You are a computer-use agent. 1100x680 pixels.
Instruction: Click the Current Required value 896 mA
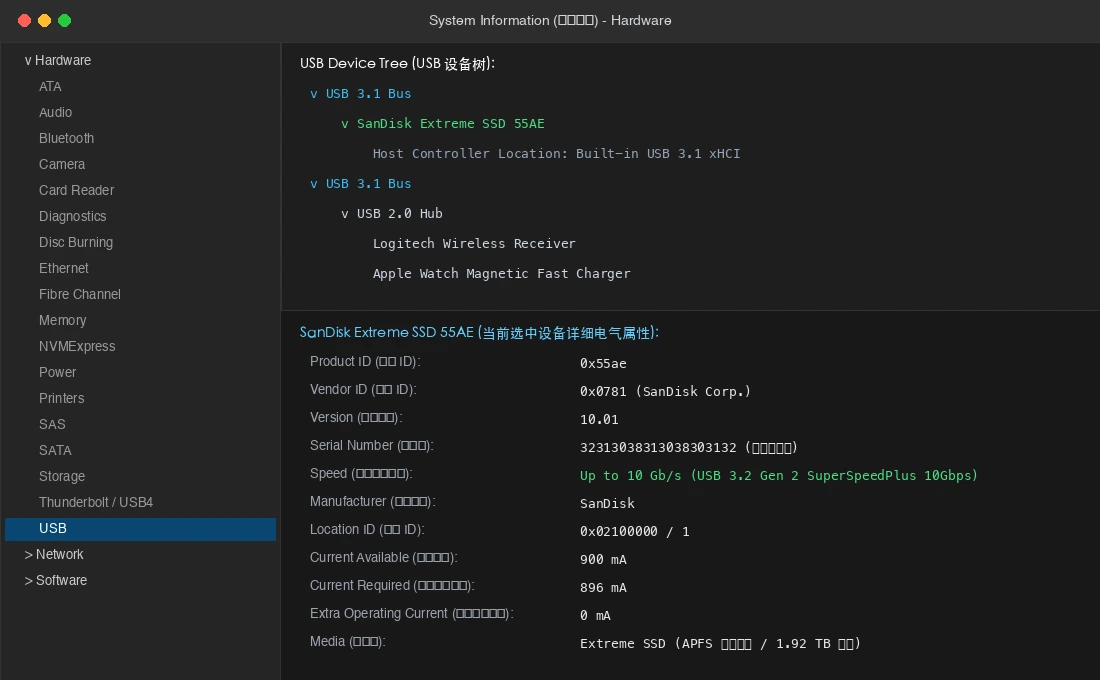pyautogui.click(x=603, y=588)
